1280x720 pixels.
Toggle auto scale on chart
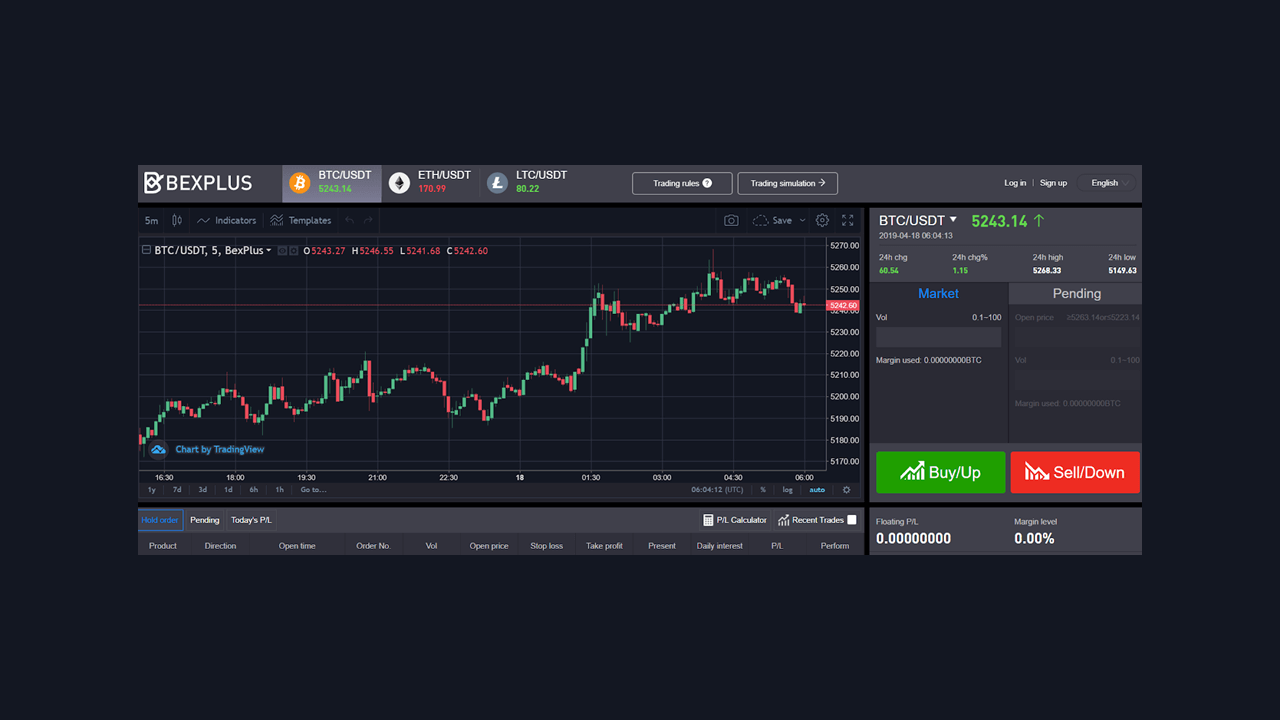tap(817, 490)
